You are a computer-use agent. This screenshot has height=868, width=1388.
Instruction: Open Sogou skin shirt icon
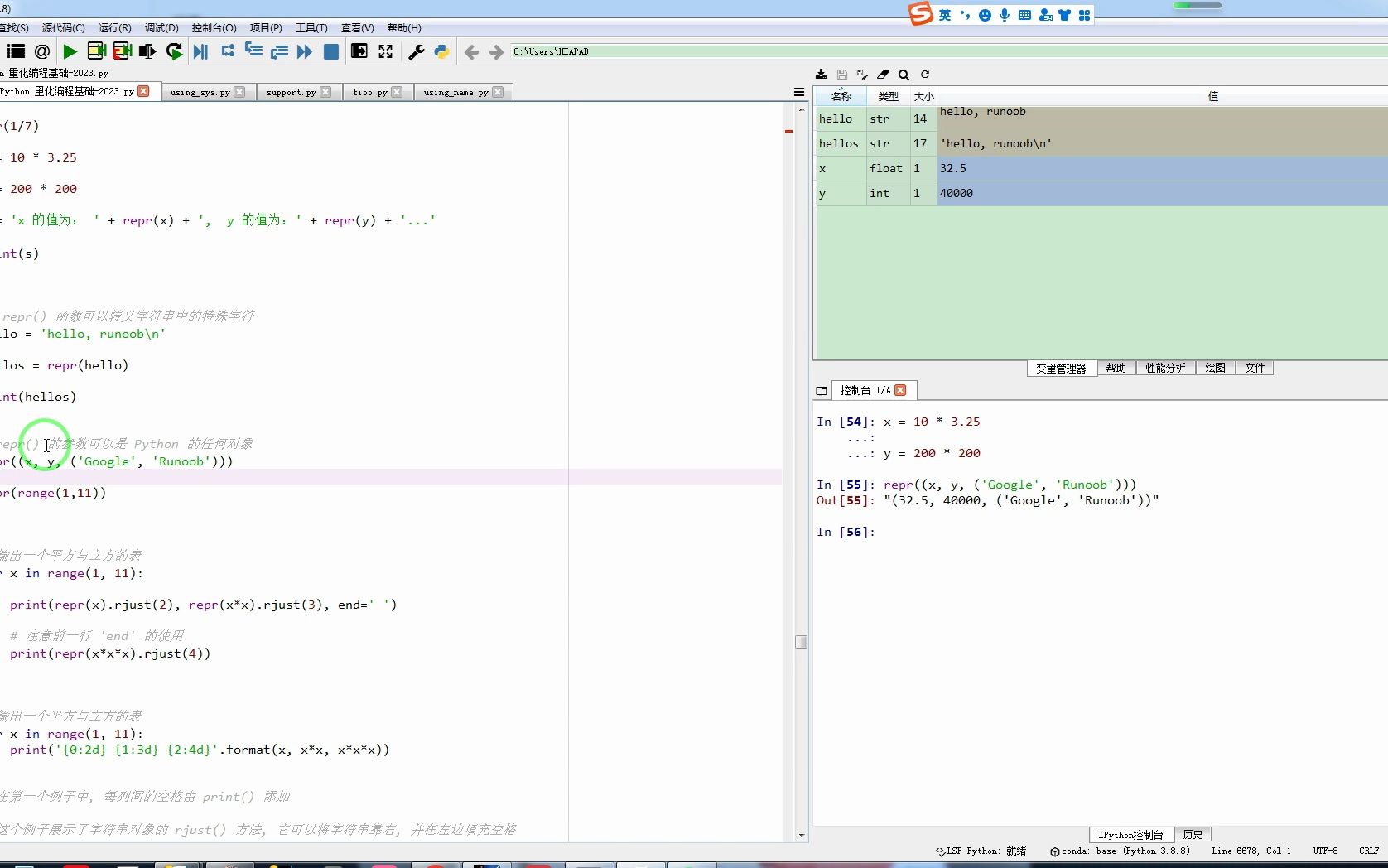[x=1064, y=15]
